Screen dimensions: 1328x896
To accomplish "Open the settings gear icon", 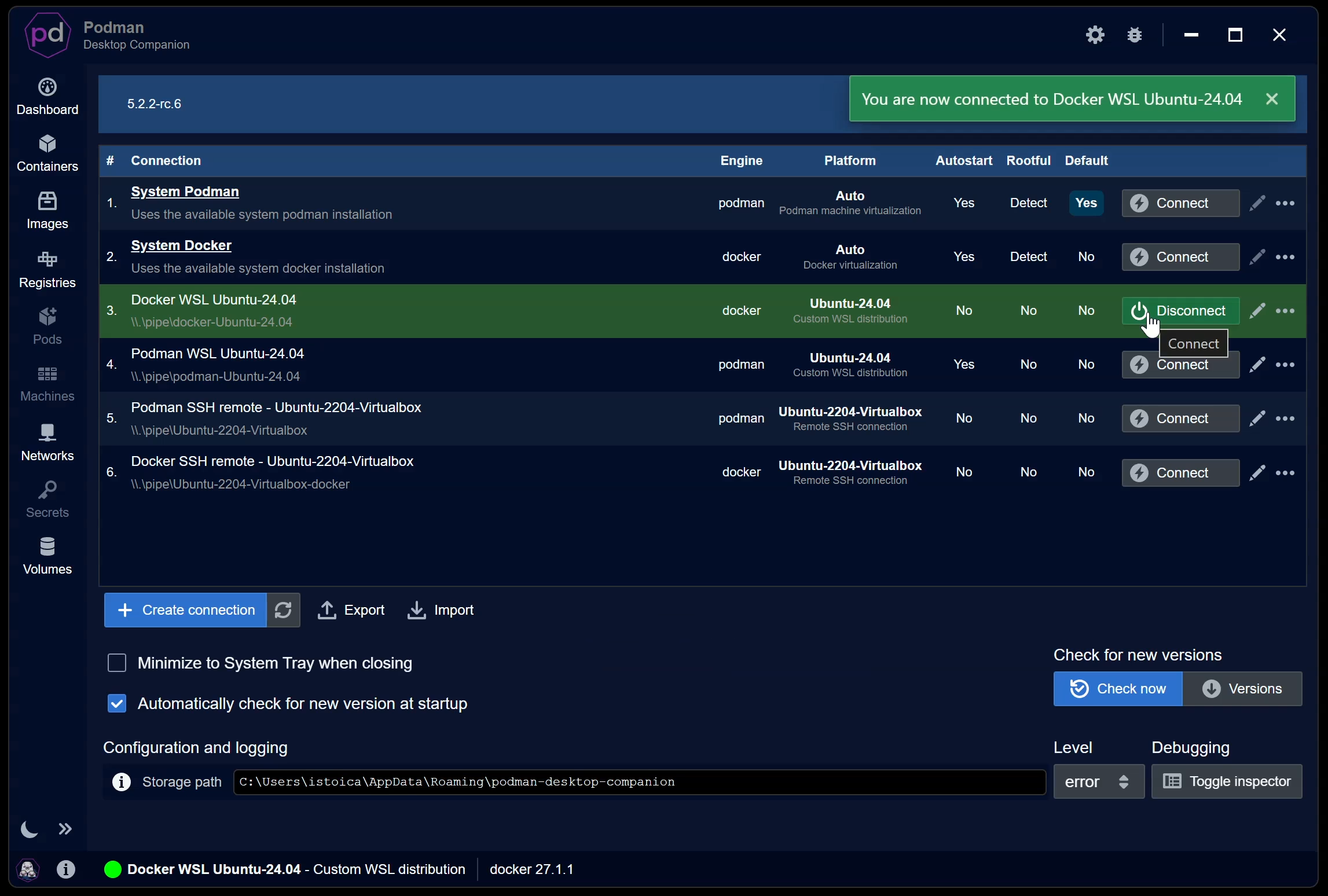I will (x=1095, y=35).
